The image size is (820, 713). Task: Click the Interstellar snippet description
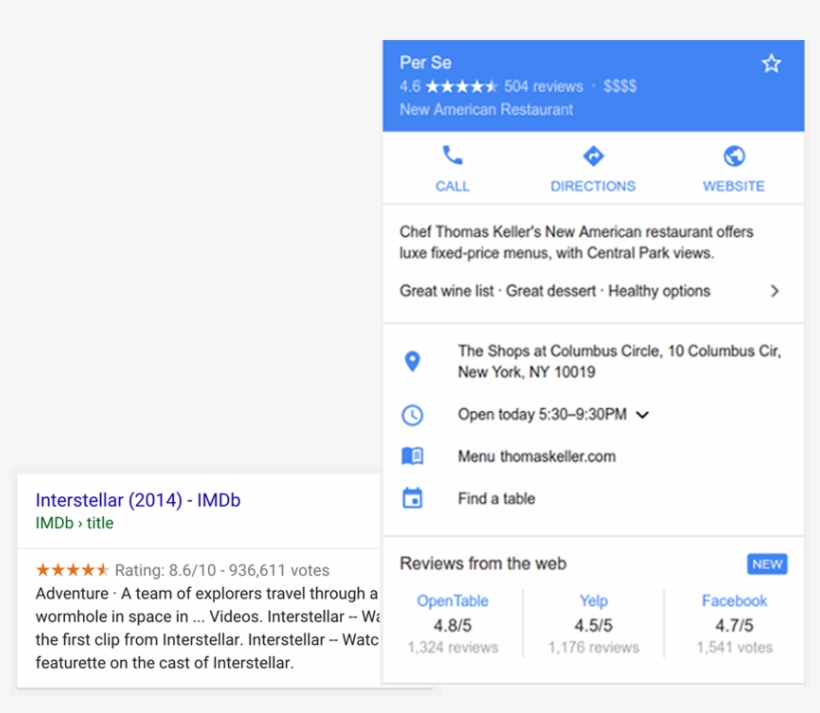207,628
